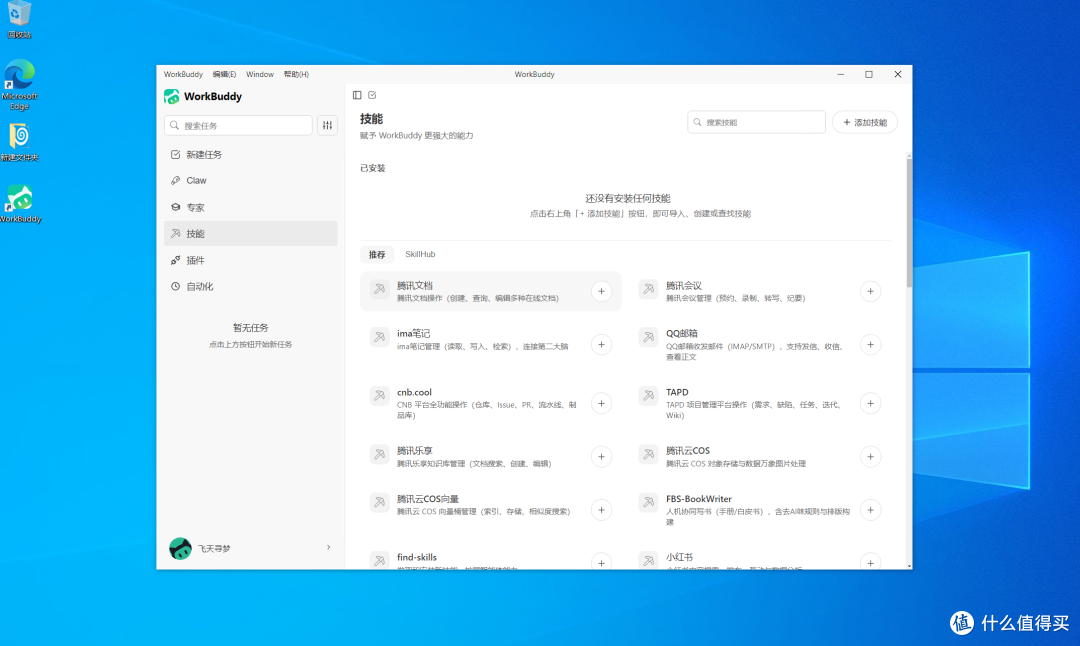Open 自动化 in the sidebar
Image resolution: width=1080 pixels, height=646 pixels.
point(251,286)
